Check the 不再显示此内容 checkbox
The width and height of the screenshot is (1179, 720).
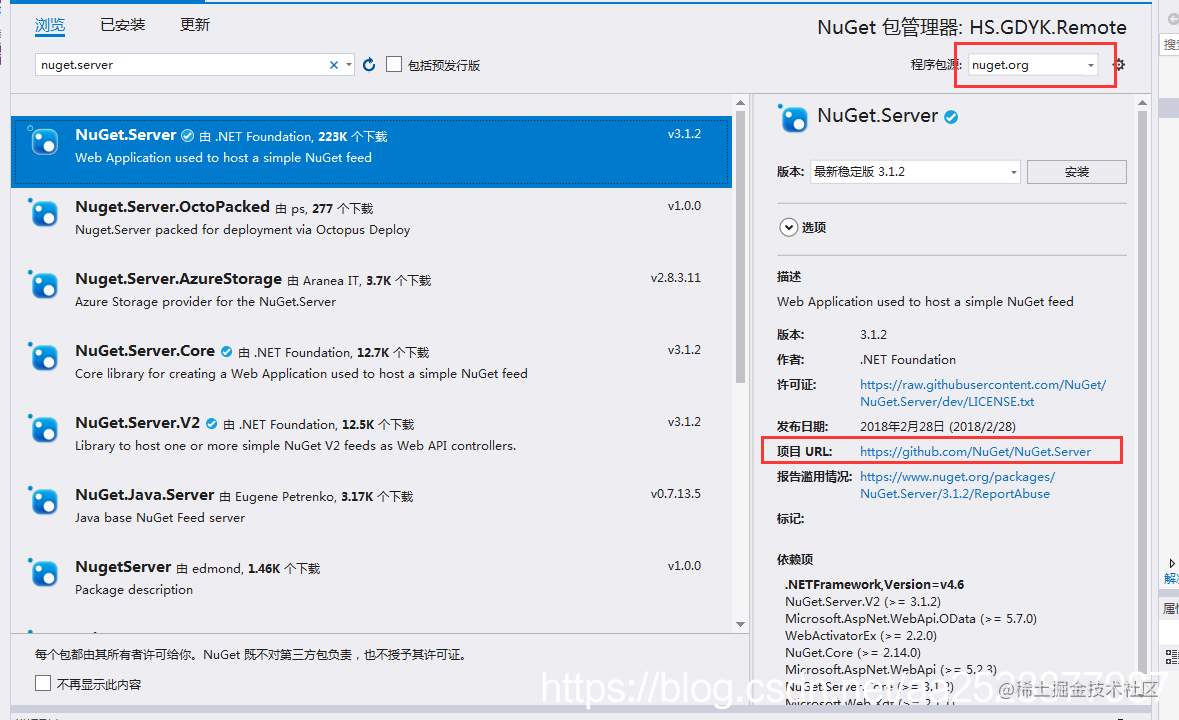41,682
